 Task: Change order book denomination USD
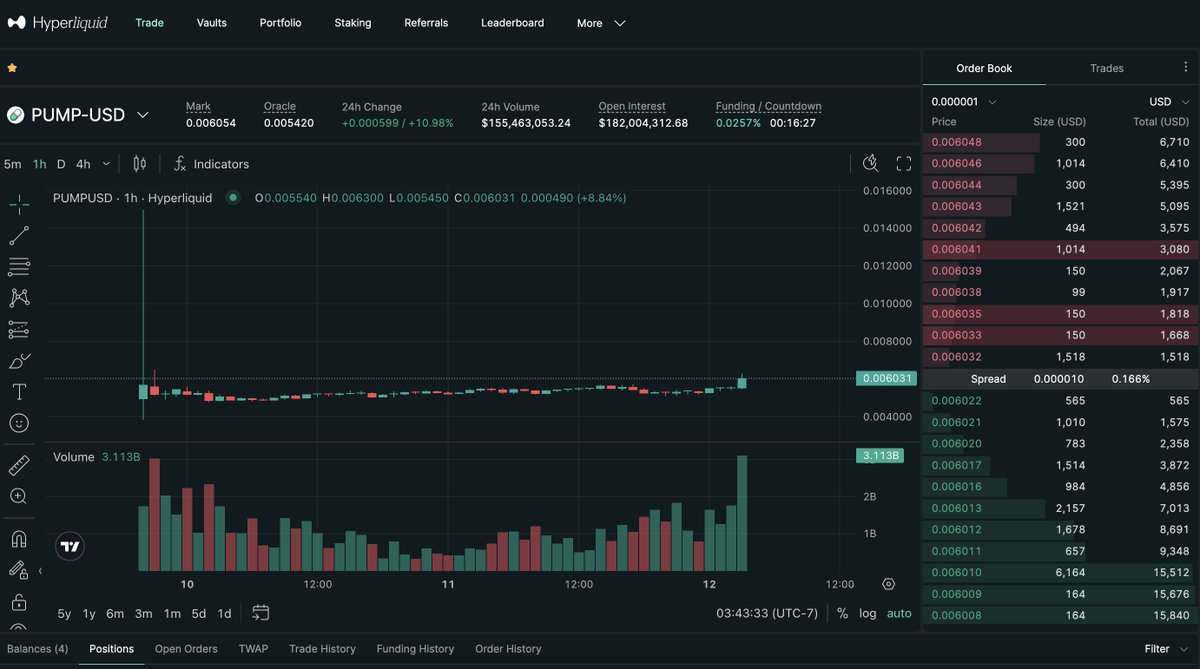point(1169,101)
